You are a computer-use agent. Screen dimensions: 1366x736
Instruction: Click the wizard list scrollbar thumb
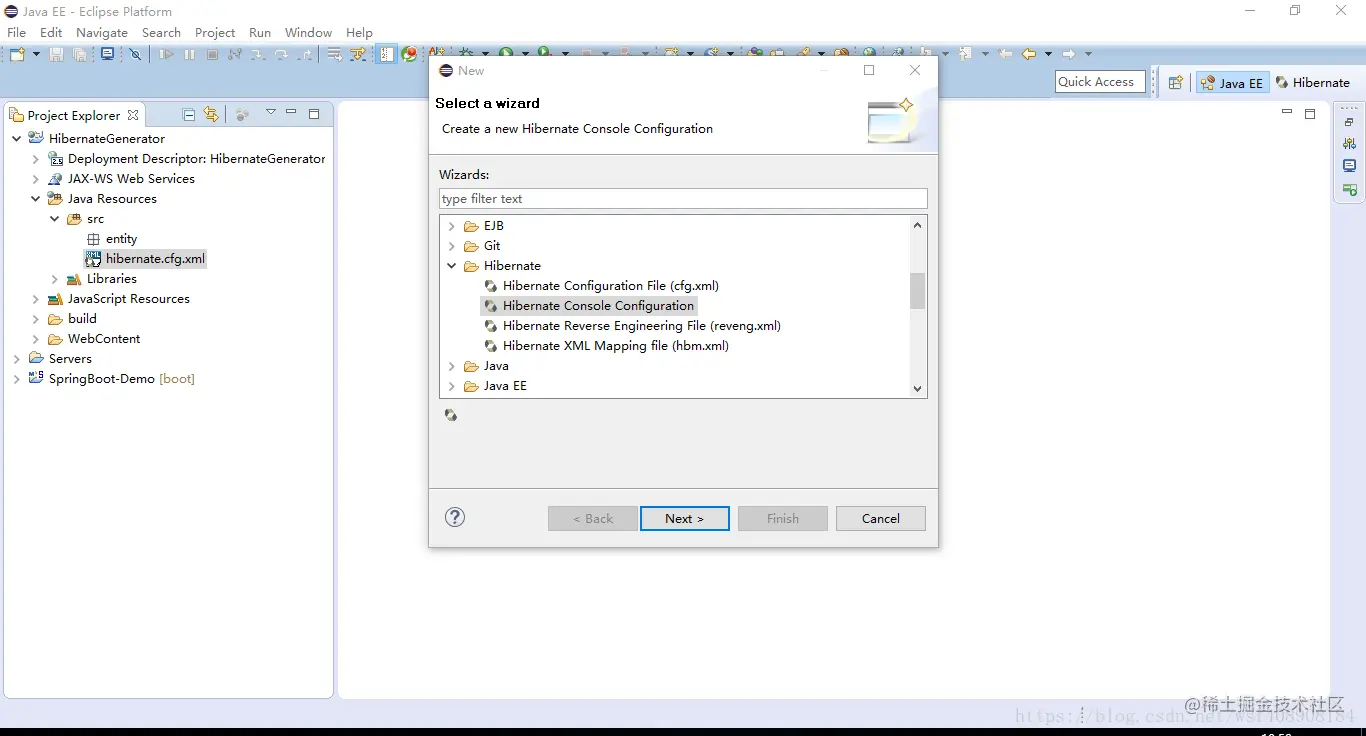(917, 291)
